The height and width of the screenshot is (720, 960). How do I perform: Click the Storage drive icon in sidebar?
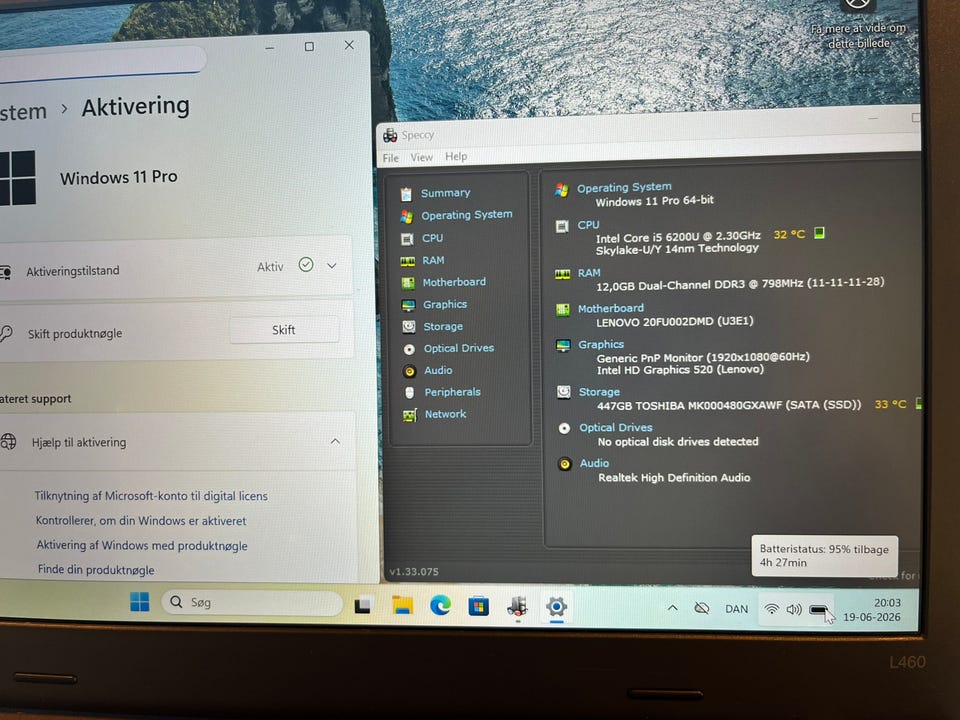click(409, 327)
